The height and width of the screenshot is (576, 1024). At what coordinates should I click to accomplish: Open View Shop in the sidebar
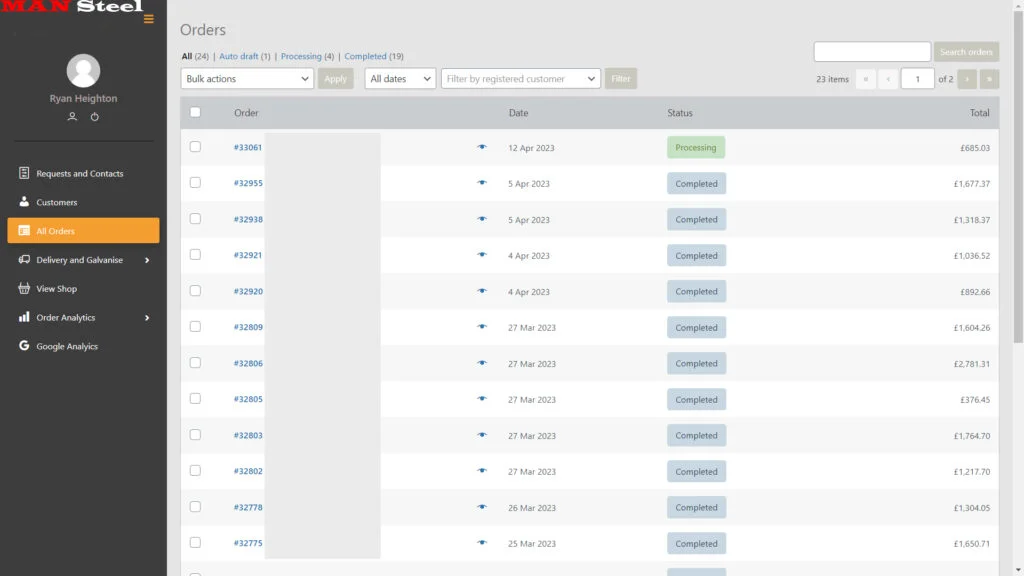[56, 289]
